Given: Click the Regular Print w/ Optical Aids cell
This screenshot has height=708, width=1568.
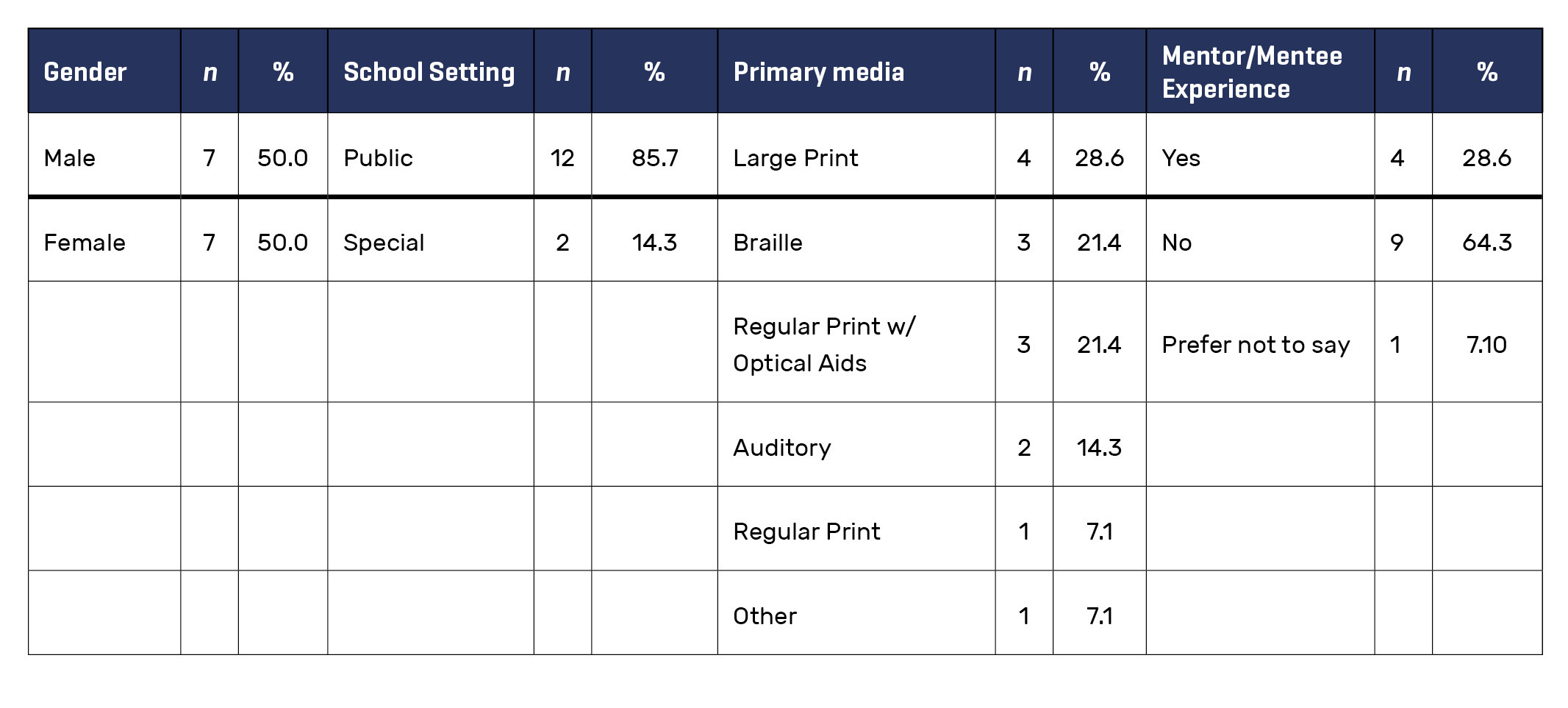Looking at the screenshot, I should [x=824, y=344].
